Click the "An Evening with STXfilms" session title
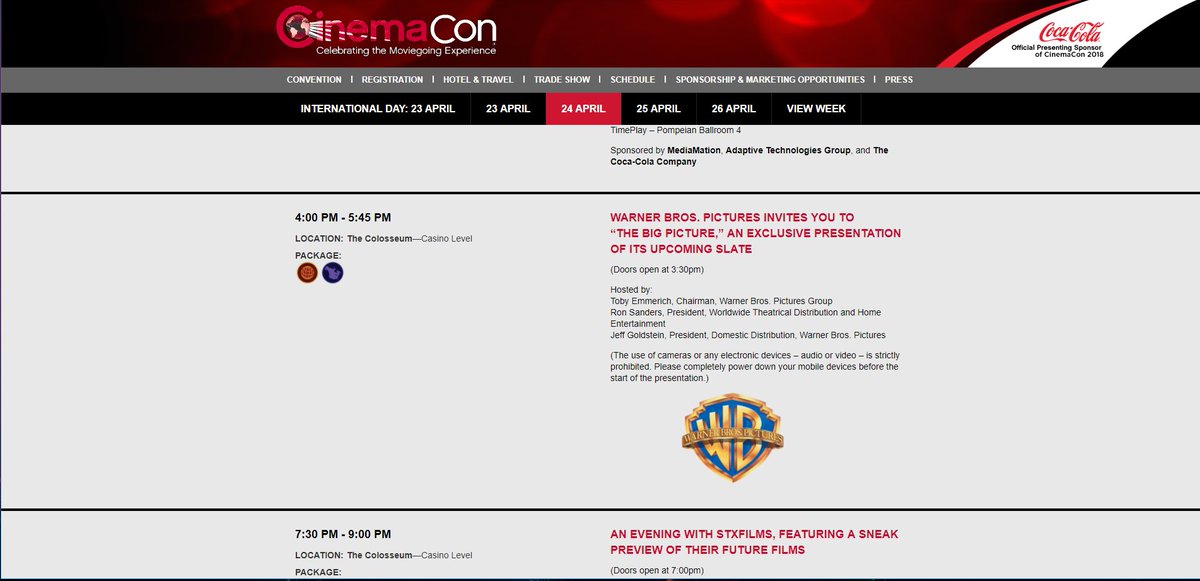This screenshot has height=581, width=1200. [x=754, y=542]
